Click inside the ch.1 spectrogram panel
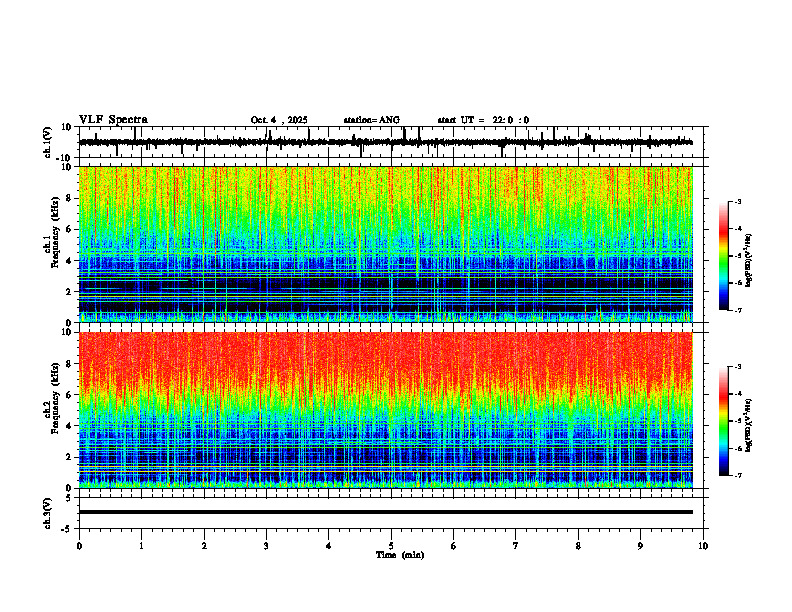The height and width of the screenshot is (612, 792). click(x=385, y=244)
